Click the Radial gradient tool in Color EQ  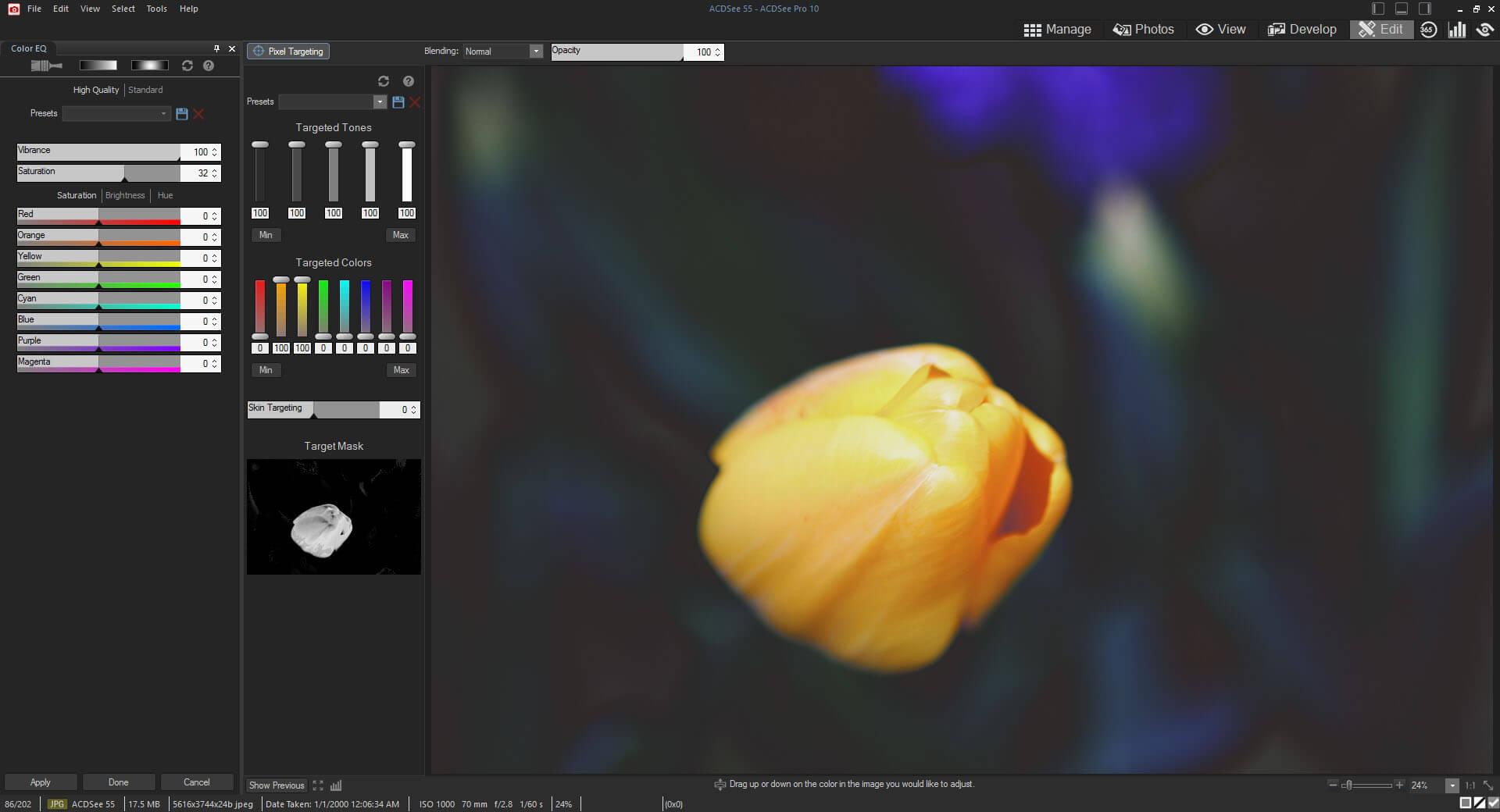[150, 66]
